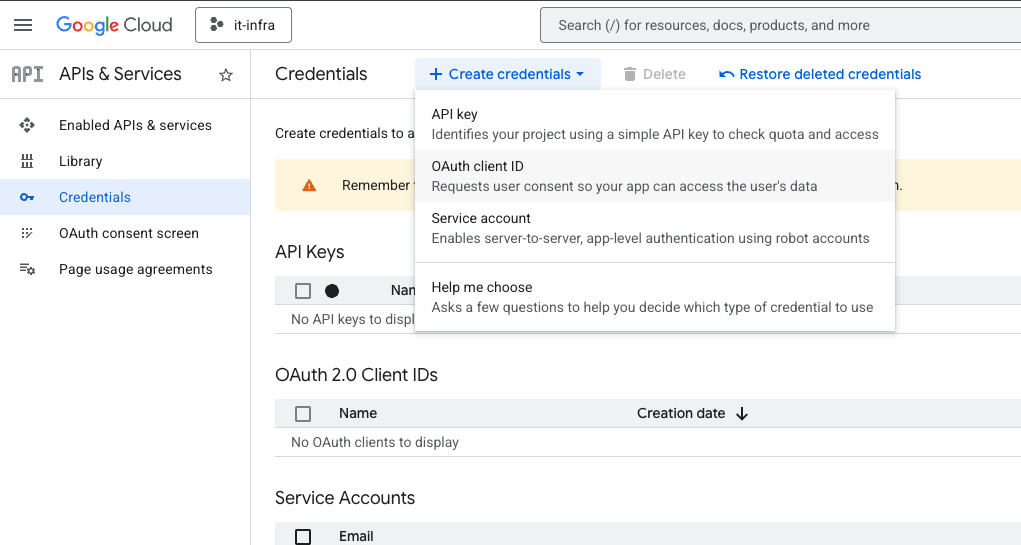Screen dimensions: 1021x545
Task: Click the Google Cloud logo
Action: click(114, 25)
